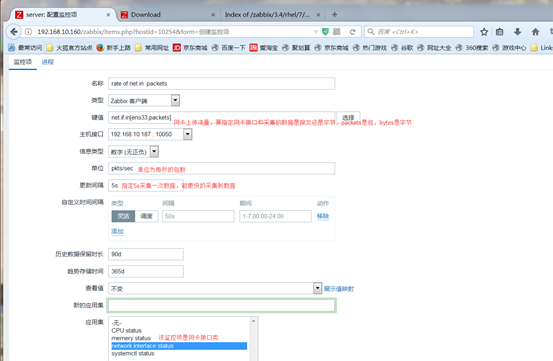Click the 更新间隔 field with 5s
This screenshot has height=361, width=553.
(x=146, y=185)
